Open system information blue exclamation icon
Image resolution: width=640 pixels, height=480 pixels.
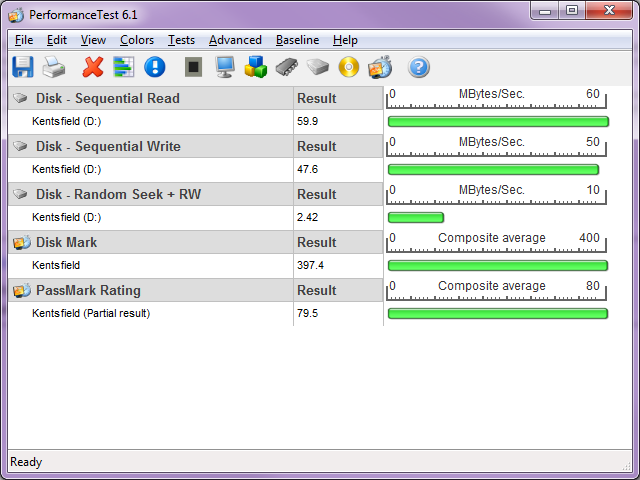155,67
